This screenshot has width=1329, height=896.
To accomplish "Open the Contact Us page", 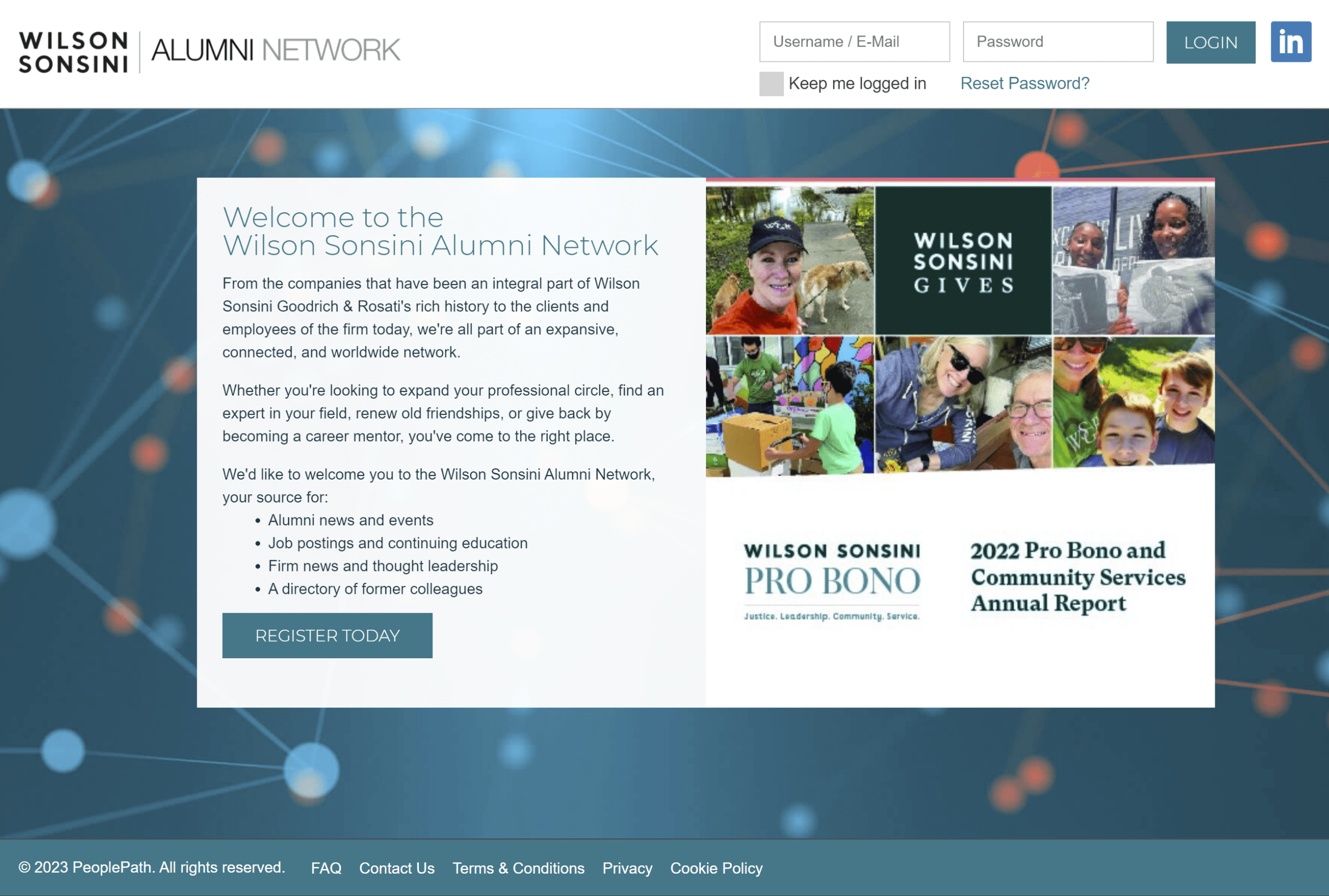I will click(397, 868).
